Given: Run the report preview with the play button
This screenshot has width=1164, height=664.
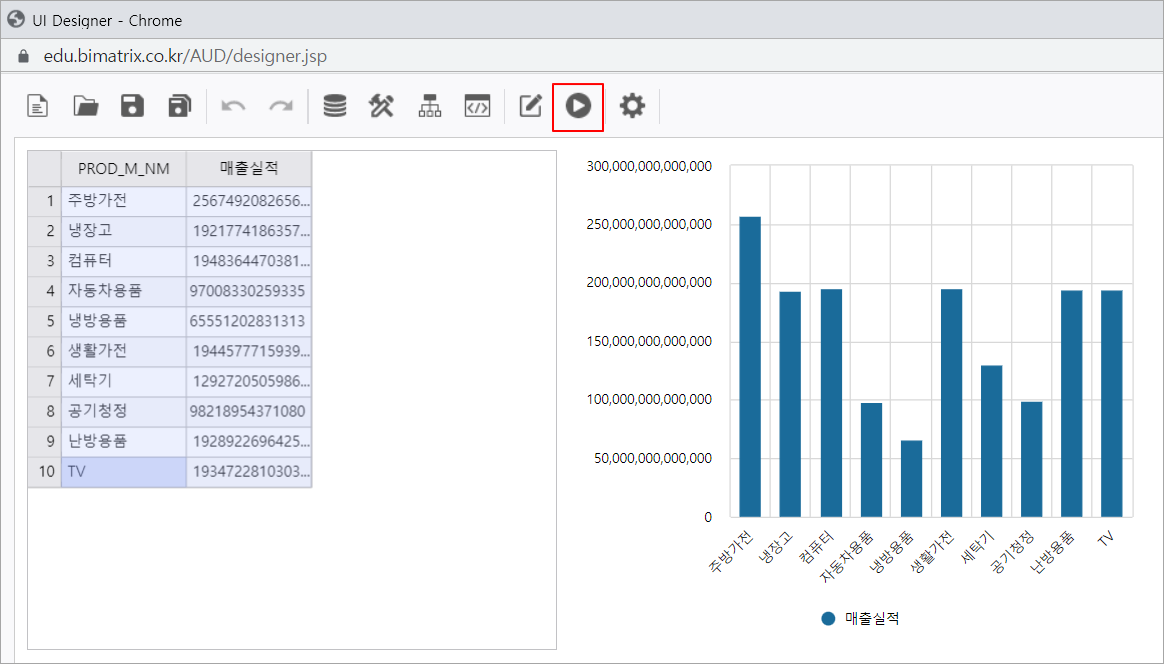Looking at the screenshot, I should [x=578, y=106].
